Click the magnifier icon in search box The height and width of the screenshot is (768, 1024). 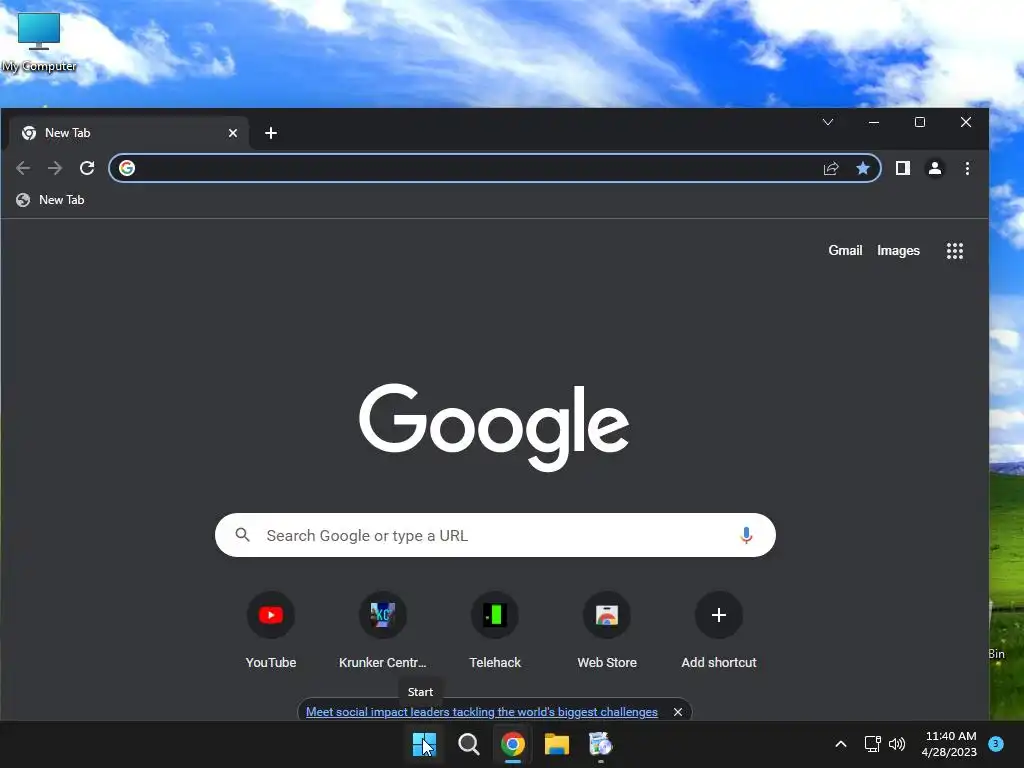(242, 536)
